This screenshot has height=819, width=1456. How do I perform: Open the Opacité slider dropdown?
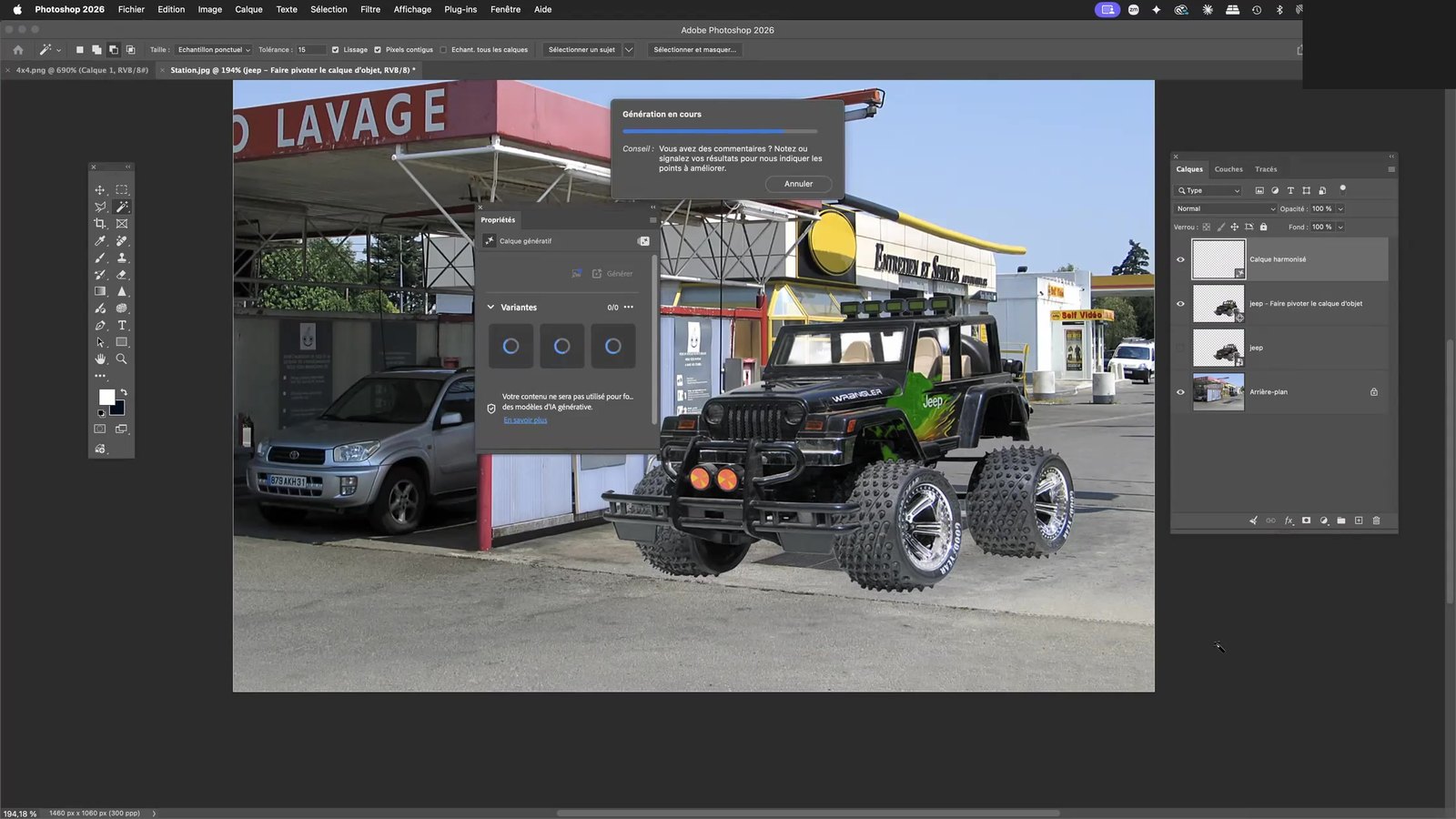(x=1340, y=208)
